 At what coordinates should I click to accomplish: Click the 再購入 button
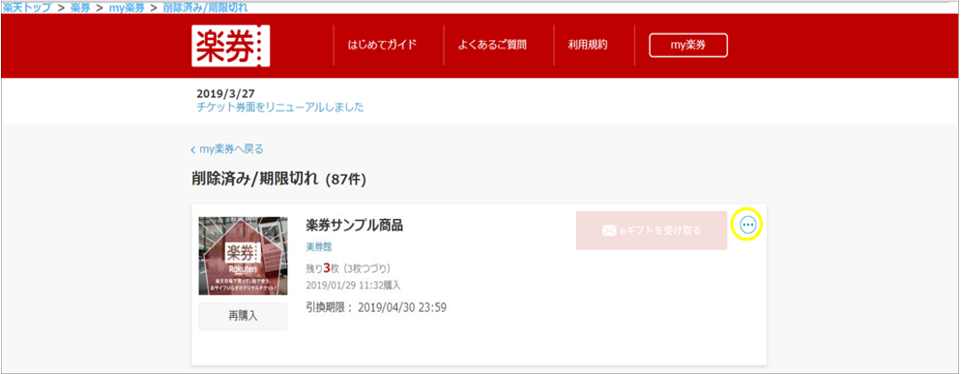click(x=243, y=316)
